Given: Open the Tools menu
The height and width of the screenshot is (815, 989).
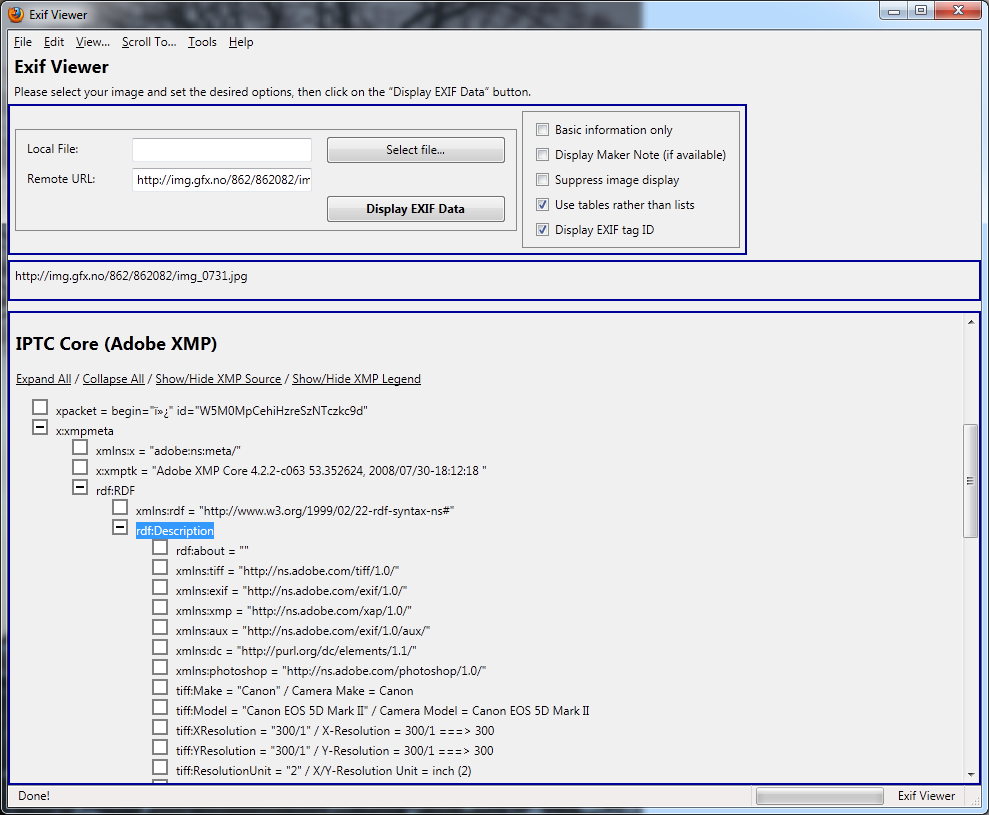Looking at the screenshot, I should [x=202, y=42].
